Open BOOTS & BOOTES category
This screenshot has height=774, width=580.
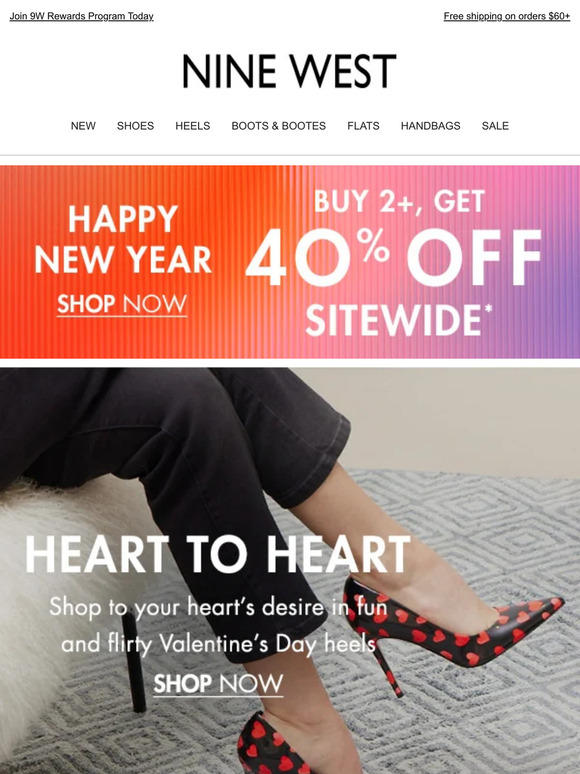tap(278, 126)
